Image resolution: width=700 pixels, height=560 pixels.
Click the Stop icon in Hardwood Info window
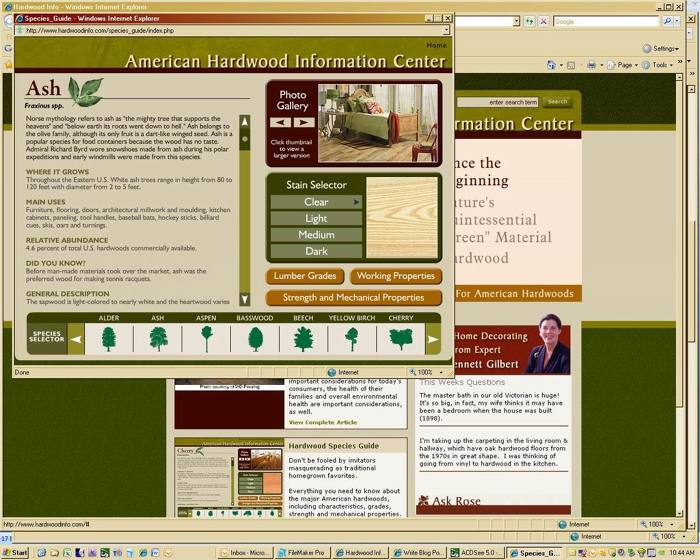pyautogui.click(x=543, y=21)
